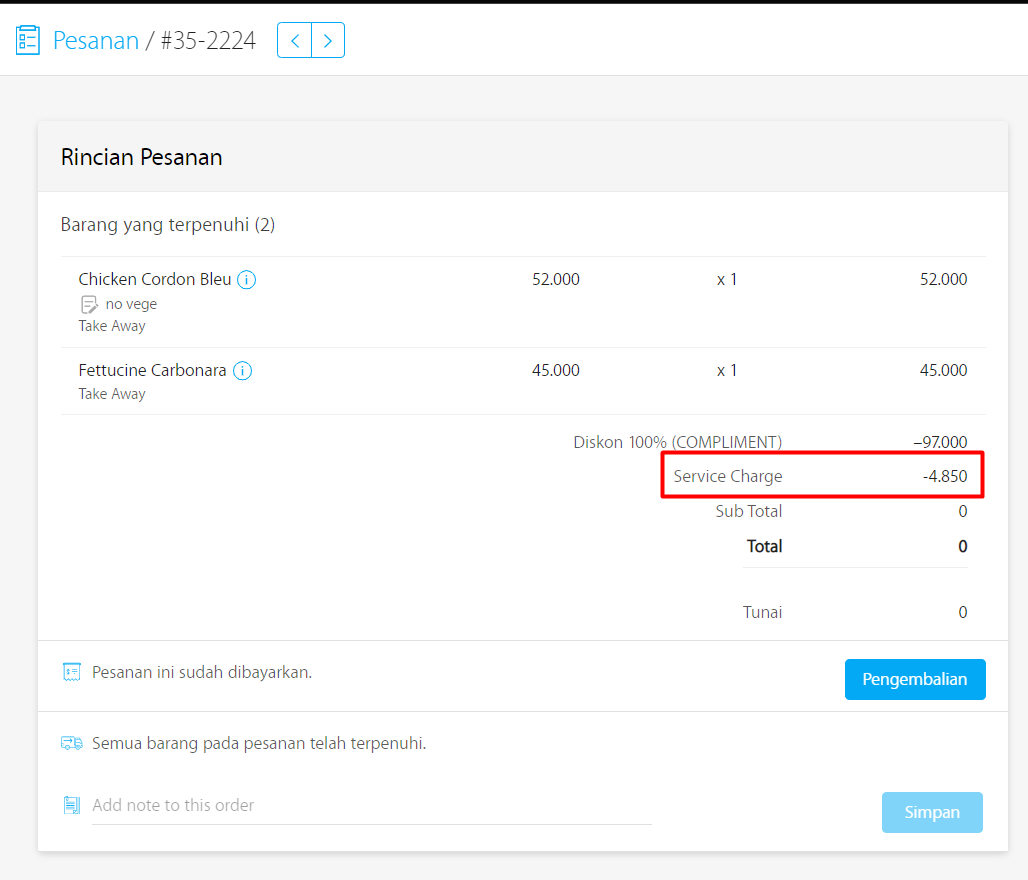Screen dimensions: 1028x880
Task: Click the Rincian Pesanan panel header
Action: coord(142,157)
